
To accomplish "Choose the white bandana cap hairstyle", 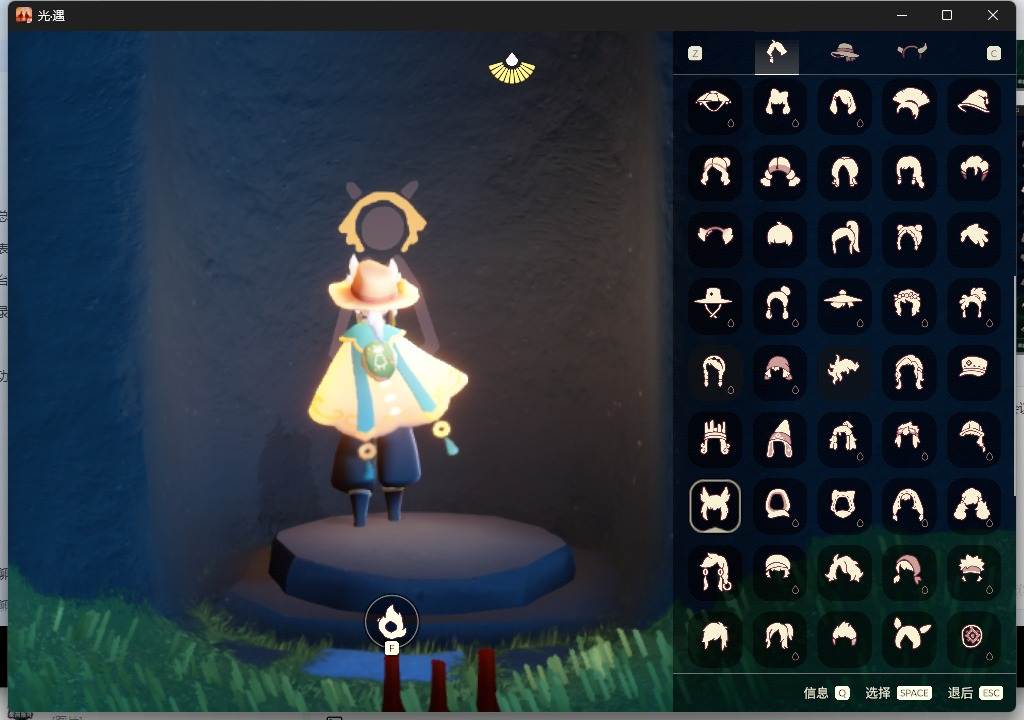I will (x=779, y=572).
